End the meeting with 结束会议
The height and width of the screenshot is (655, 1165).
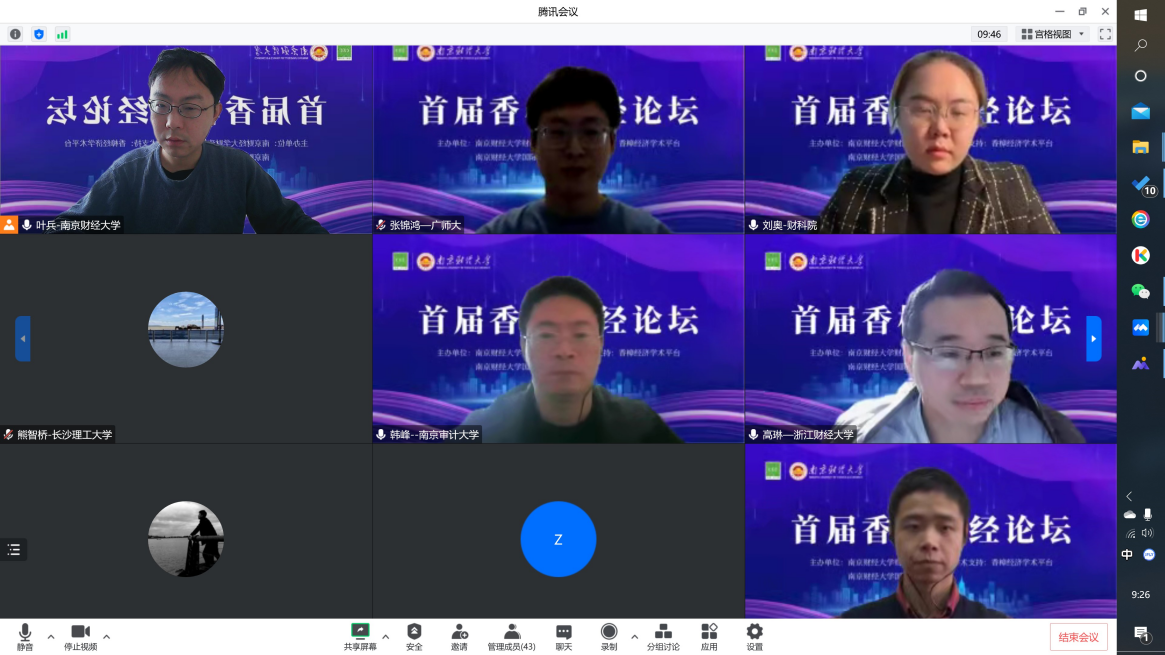click(1078, 637)
